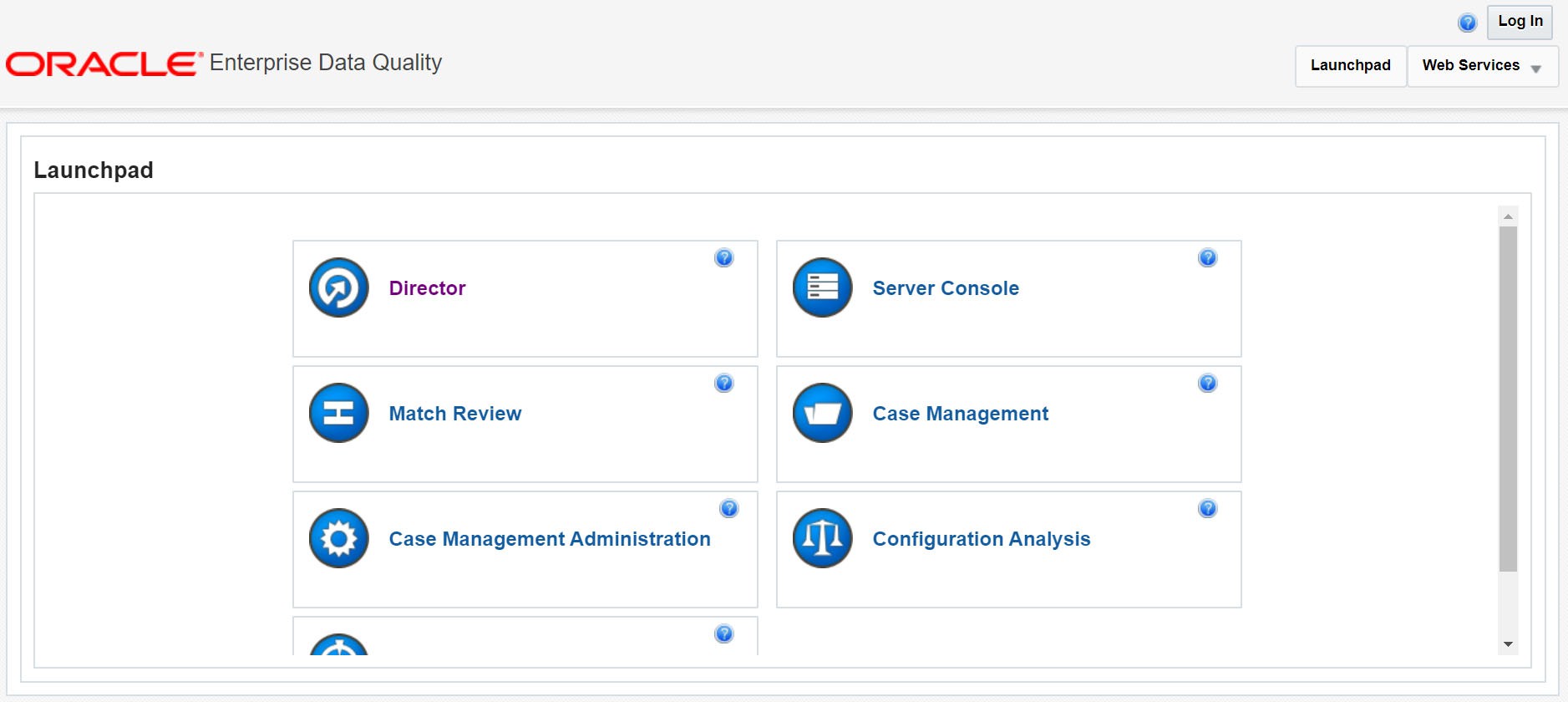The width and height of the screenshot is (1568, 702).
Task: Click the help icon beside Log In
Action: pyautogui.click(x=1467, y=23)
